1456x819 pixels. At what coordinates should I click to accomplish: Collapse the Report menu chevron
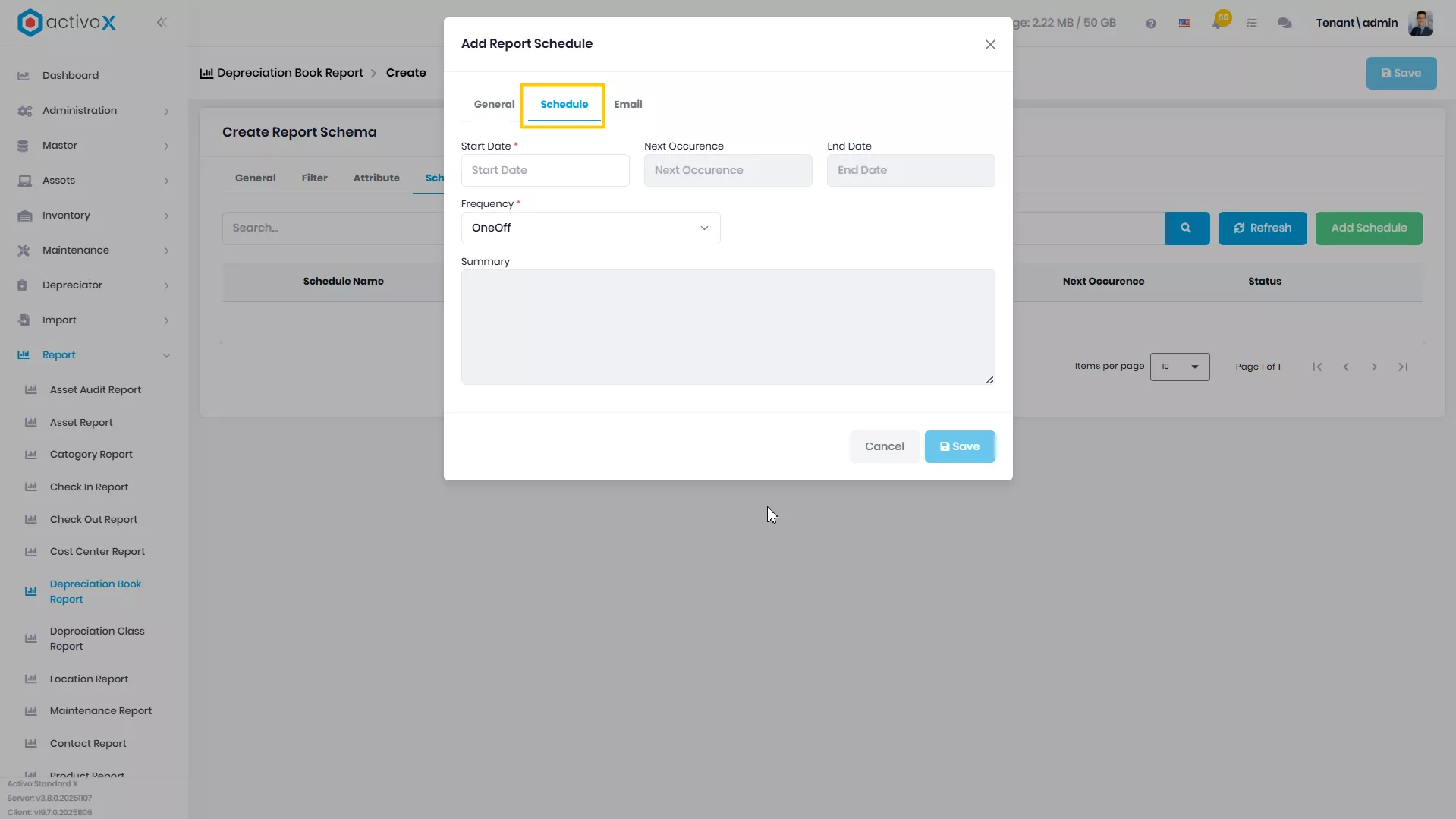(x=166, y=356)
